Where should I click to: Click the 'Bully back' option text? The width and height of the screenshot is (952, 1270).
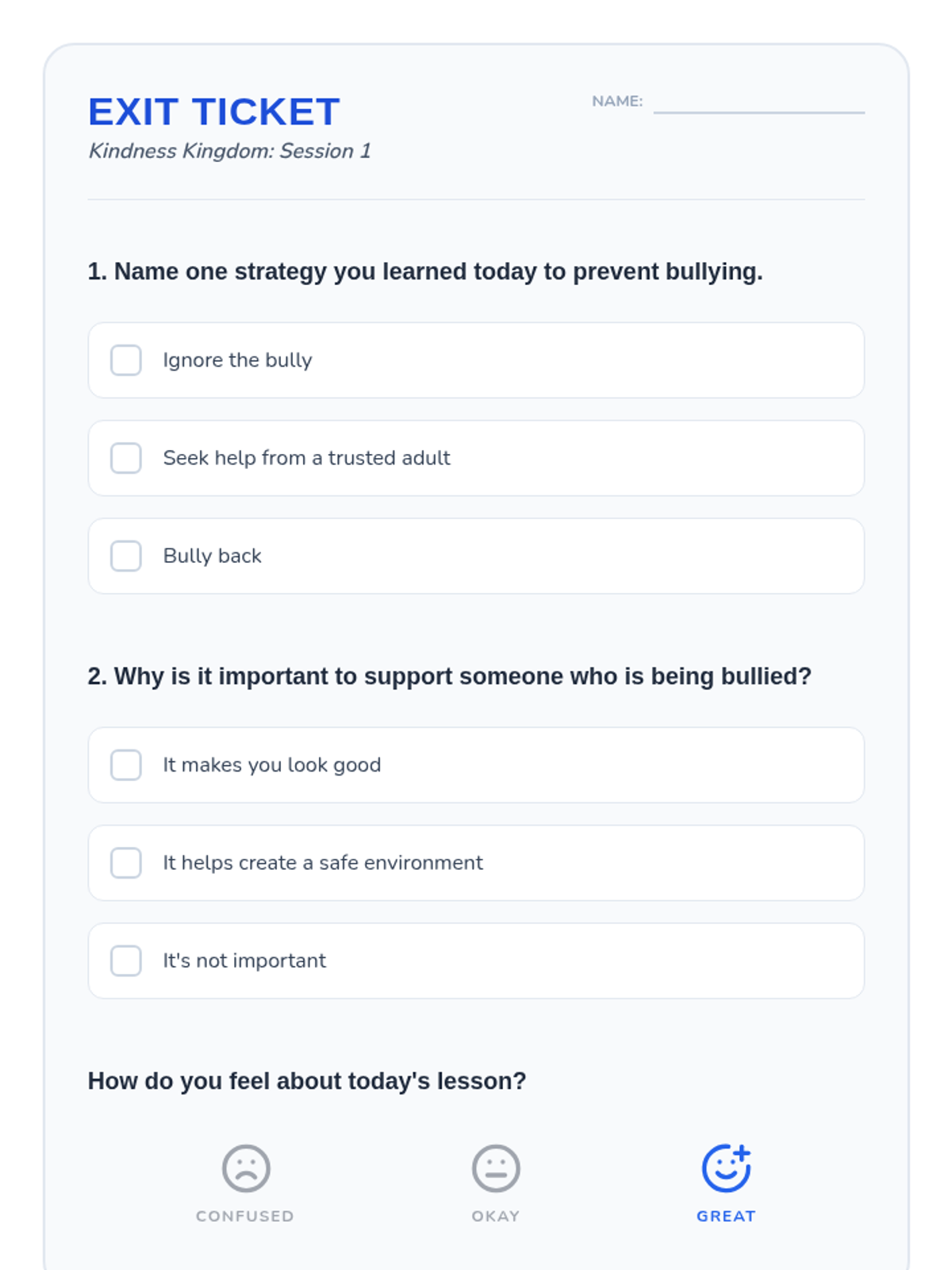pyautogui.click(x=212, y=556)
